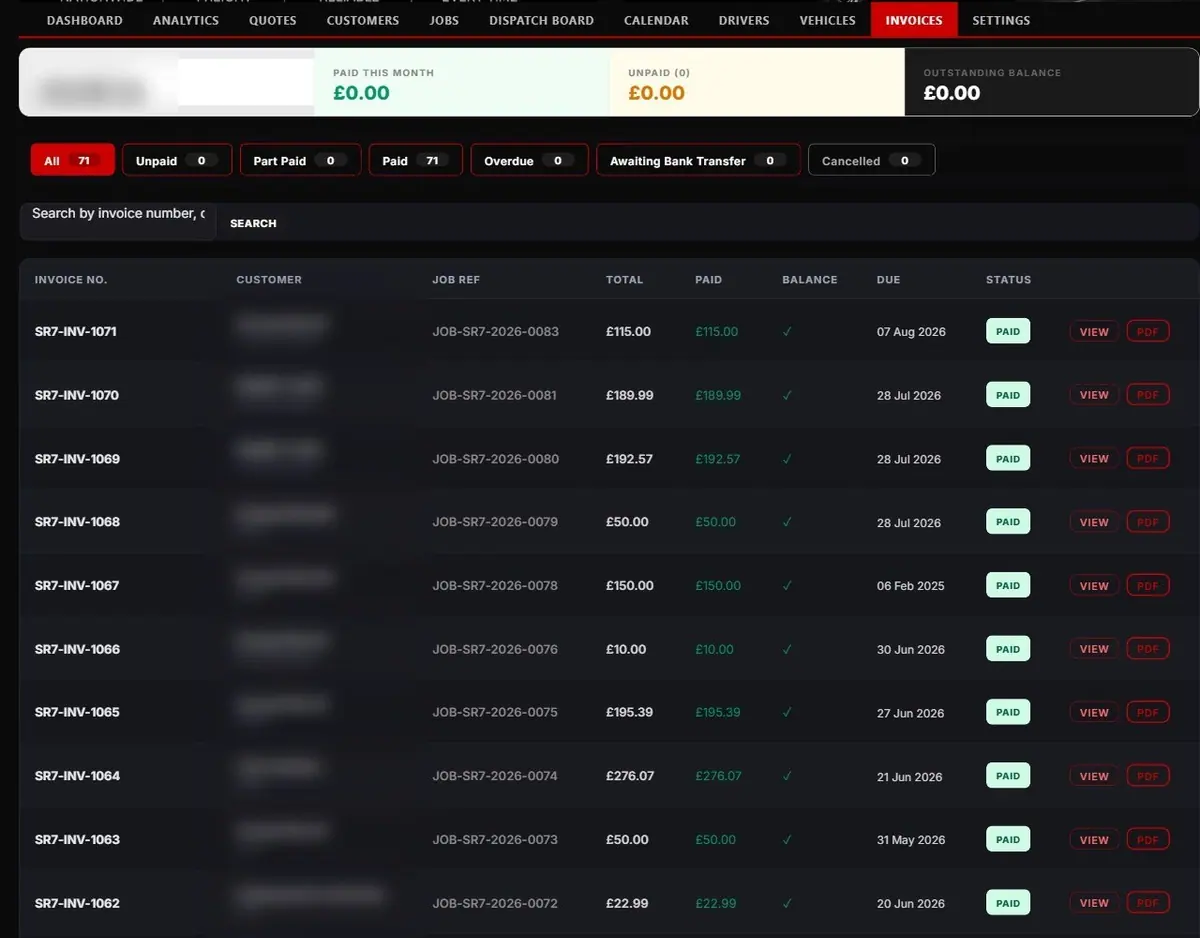This screenshot has width=1200, height=938.
Task: Open the Dispatch Board tab
Action: point(541,20)
